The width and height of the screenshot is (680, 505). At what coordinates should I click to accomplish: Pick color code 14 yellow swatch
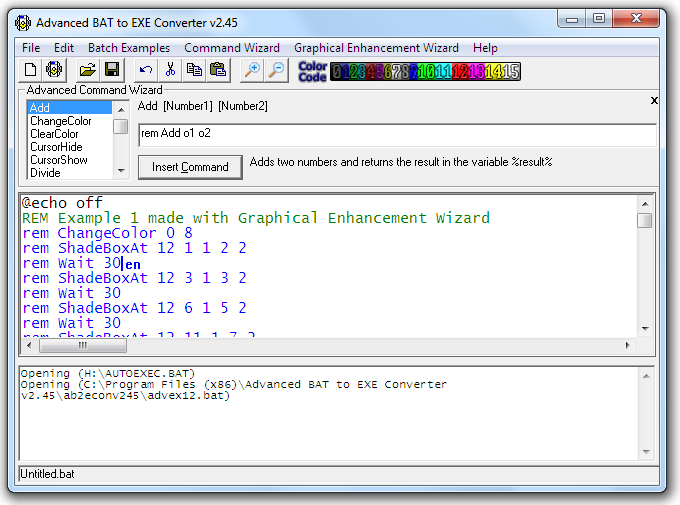click(494, 72)
